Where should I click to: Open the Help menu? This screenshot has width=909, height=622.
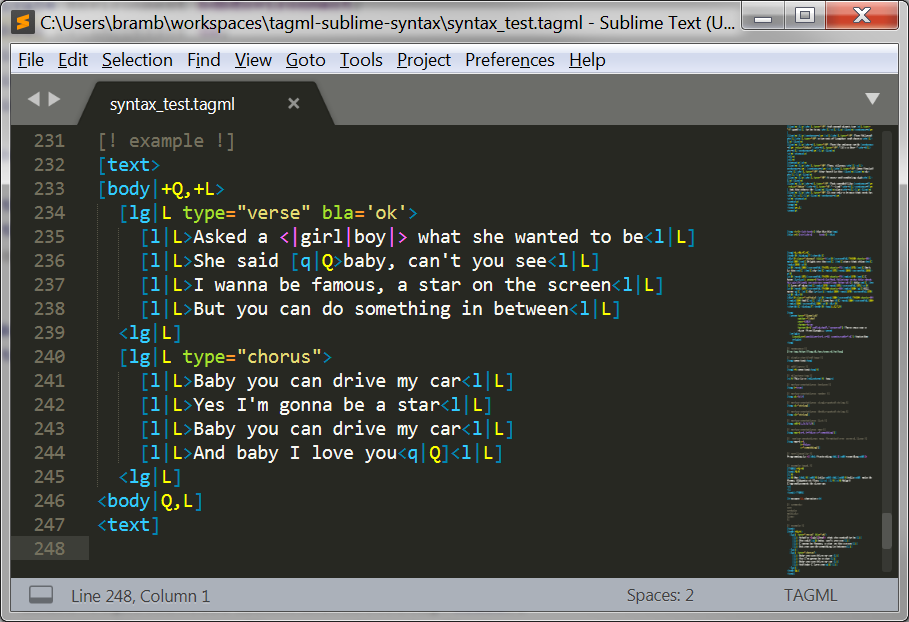[x=587, y=60]
